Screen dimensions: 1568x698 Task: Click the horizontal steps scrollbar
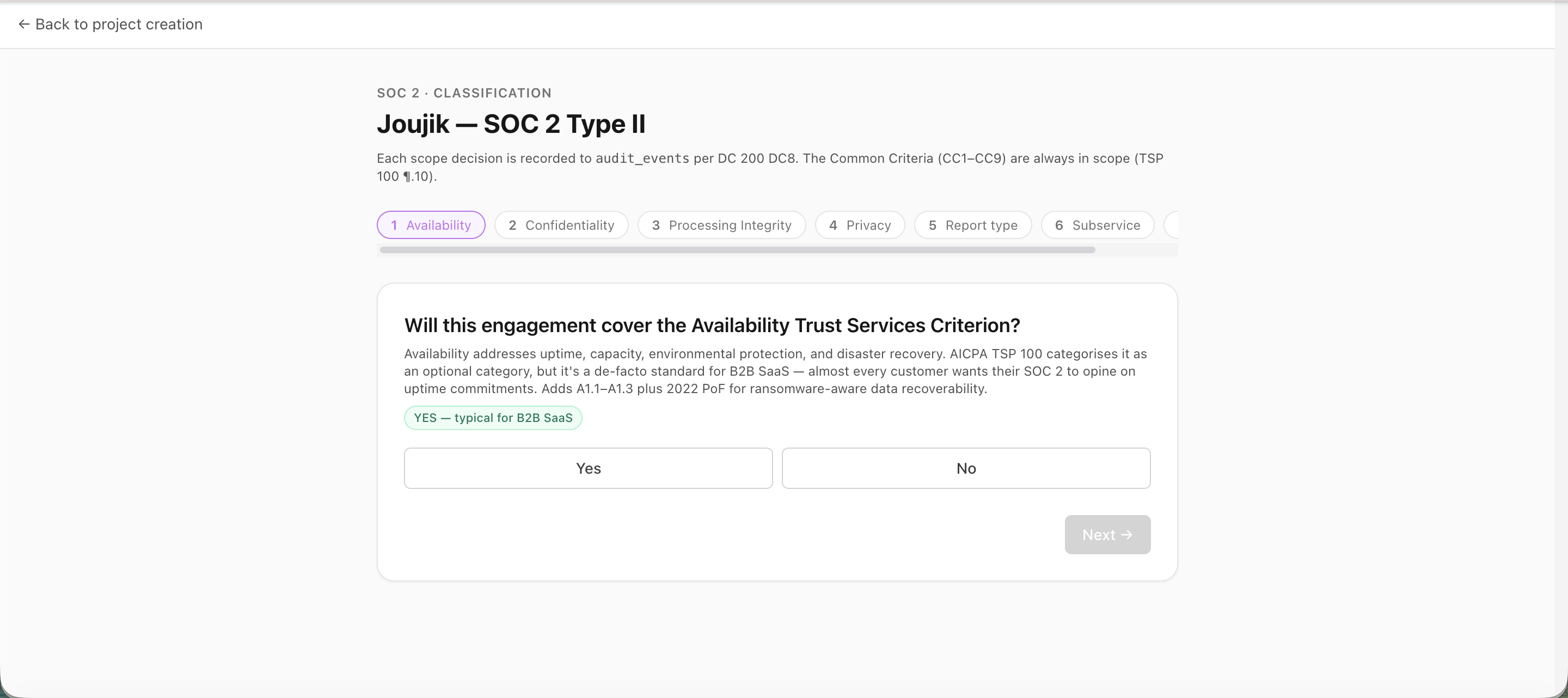pos(737,250)
